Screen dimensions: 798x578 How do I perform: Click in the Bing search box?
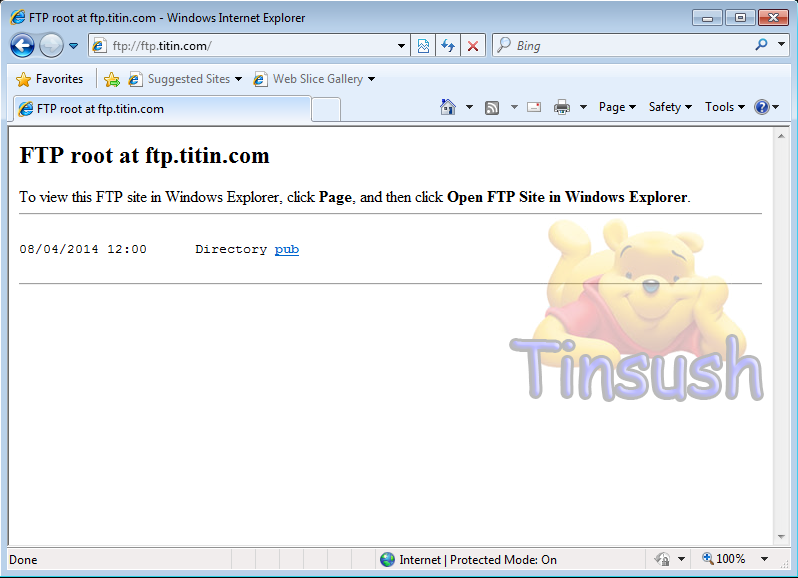623,46
